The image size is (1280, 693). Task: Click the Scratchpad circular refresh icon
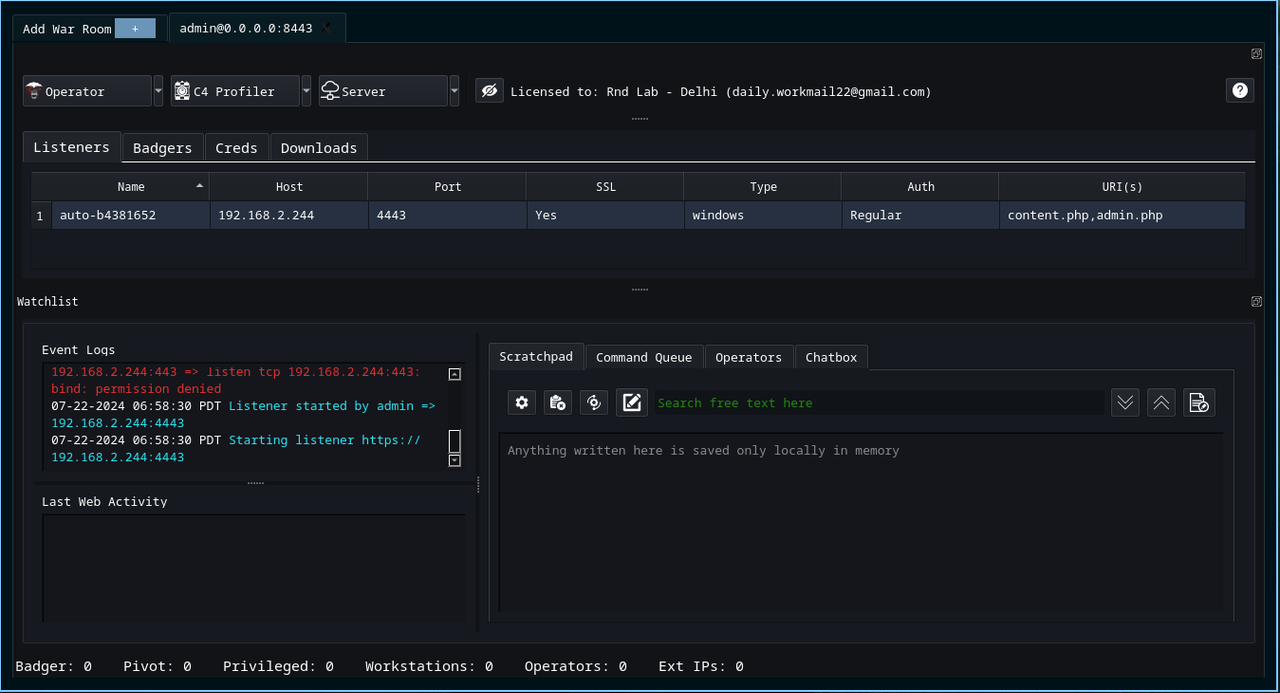pyautogui.click(x=594, y=403)
